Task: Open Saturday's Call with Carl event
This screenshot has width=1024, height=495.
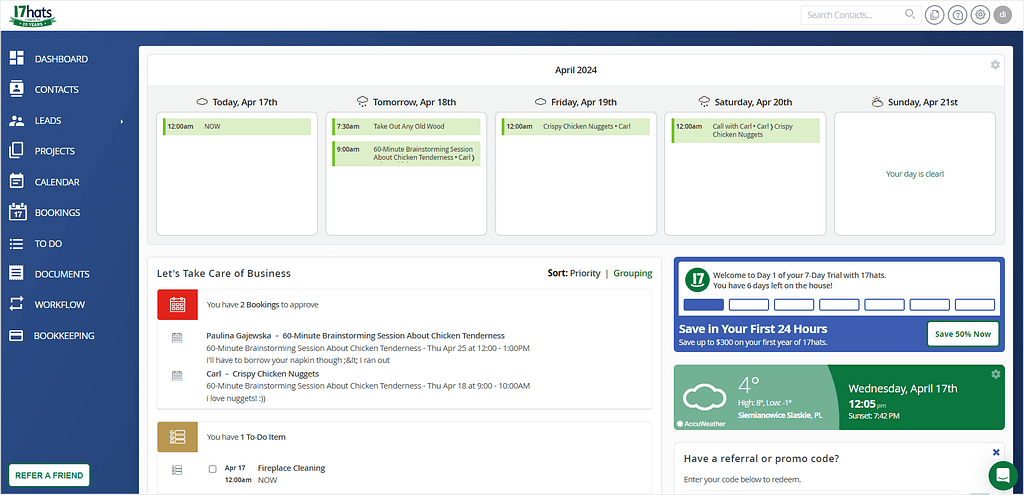Action: pos(745,131)
